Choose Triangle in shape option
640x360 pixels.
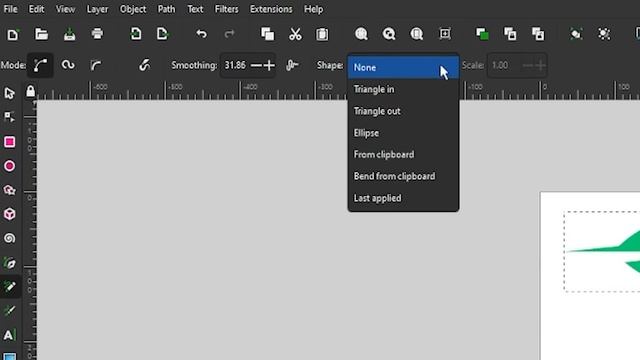pos(403,89)
